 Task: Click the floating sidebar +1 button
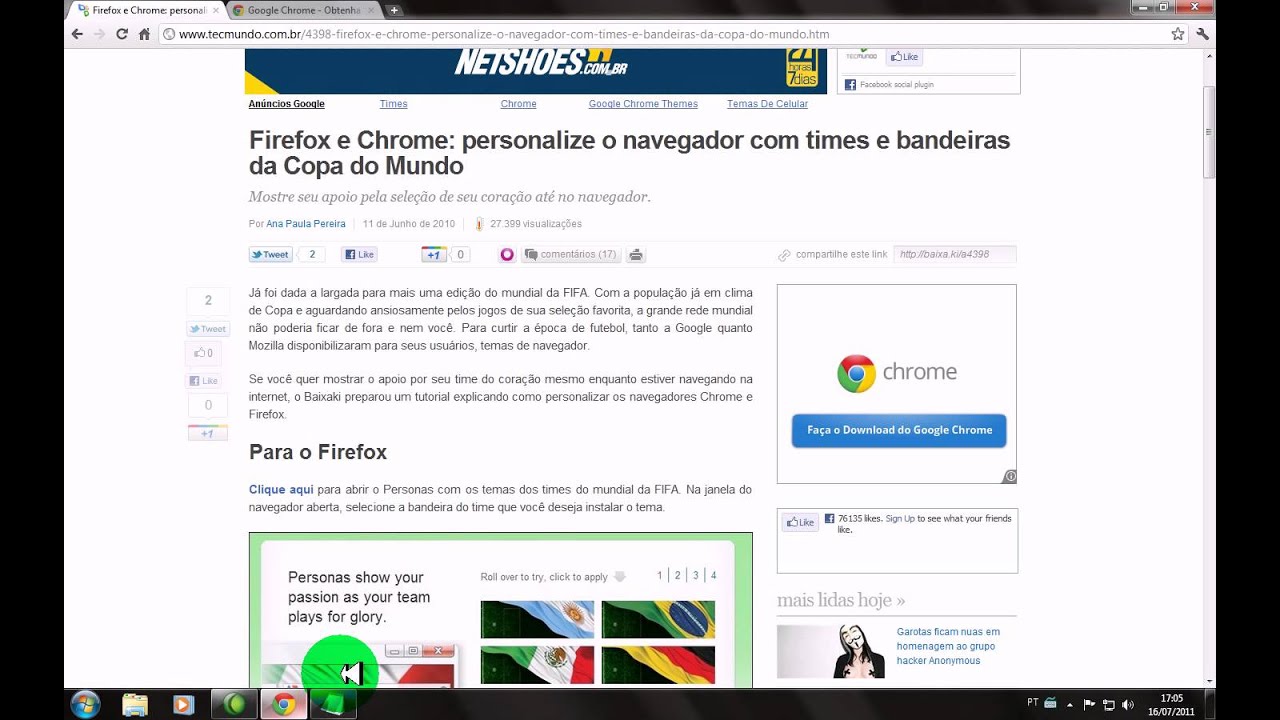(207, 433)
